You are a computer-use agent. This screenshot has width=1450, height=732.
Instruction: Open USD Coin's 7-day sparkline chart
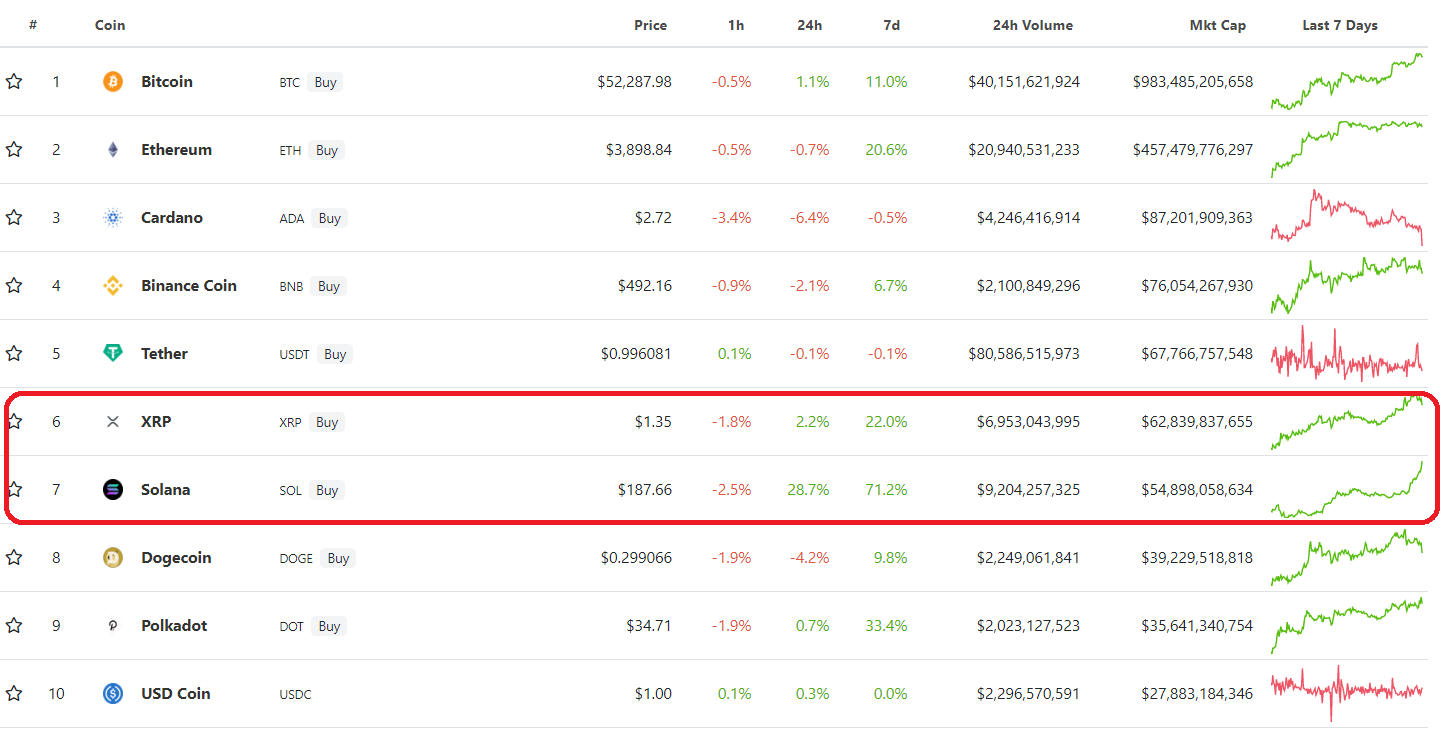[1347, 693]
